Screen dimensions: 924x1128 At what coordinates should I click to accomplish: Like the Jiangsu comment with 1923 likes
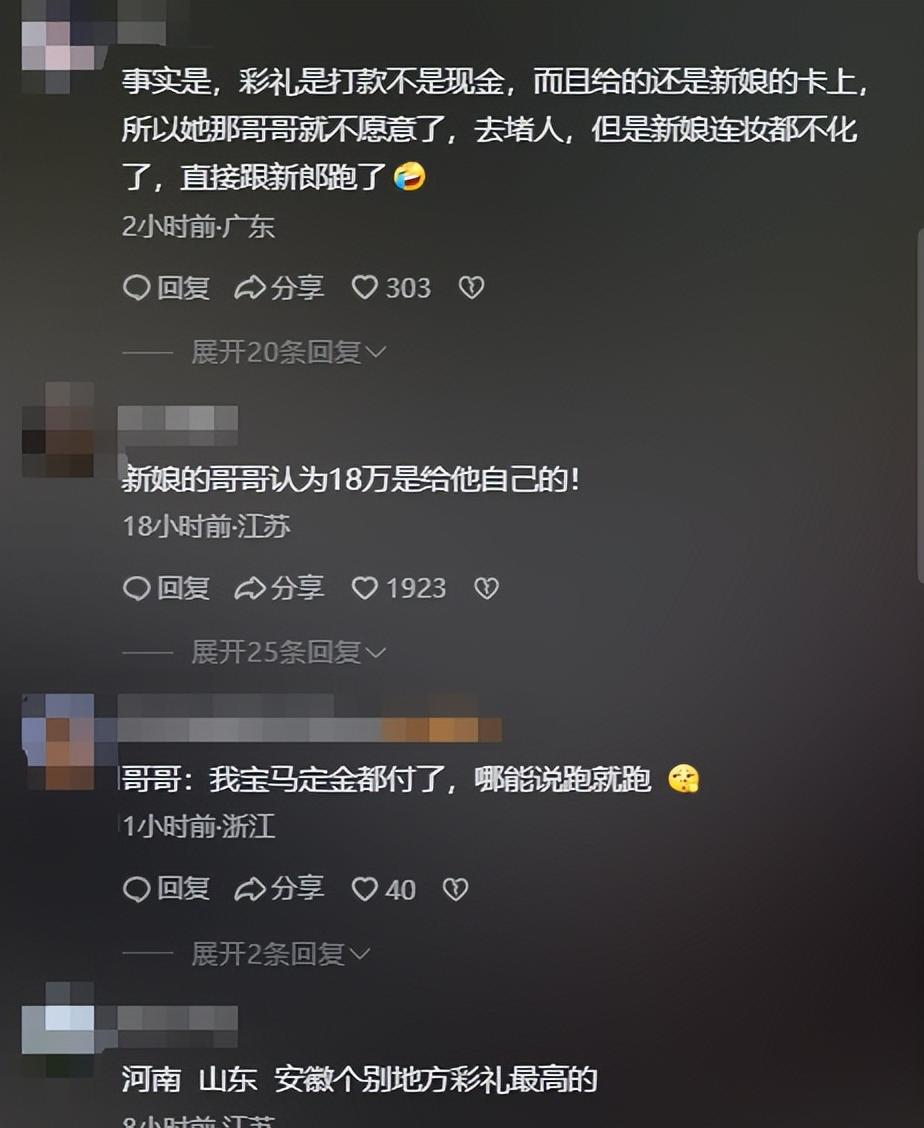399,588
